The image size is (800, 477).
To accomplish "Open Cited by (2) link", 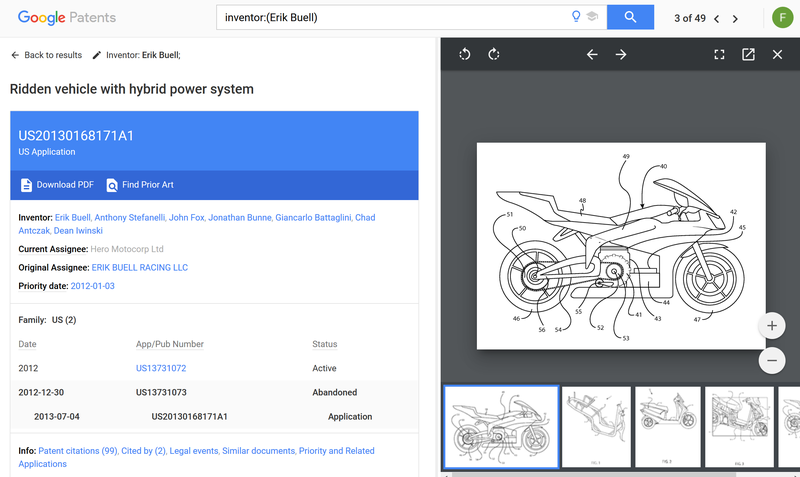I will [x=143, y=450].
